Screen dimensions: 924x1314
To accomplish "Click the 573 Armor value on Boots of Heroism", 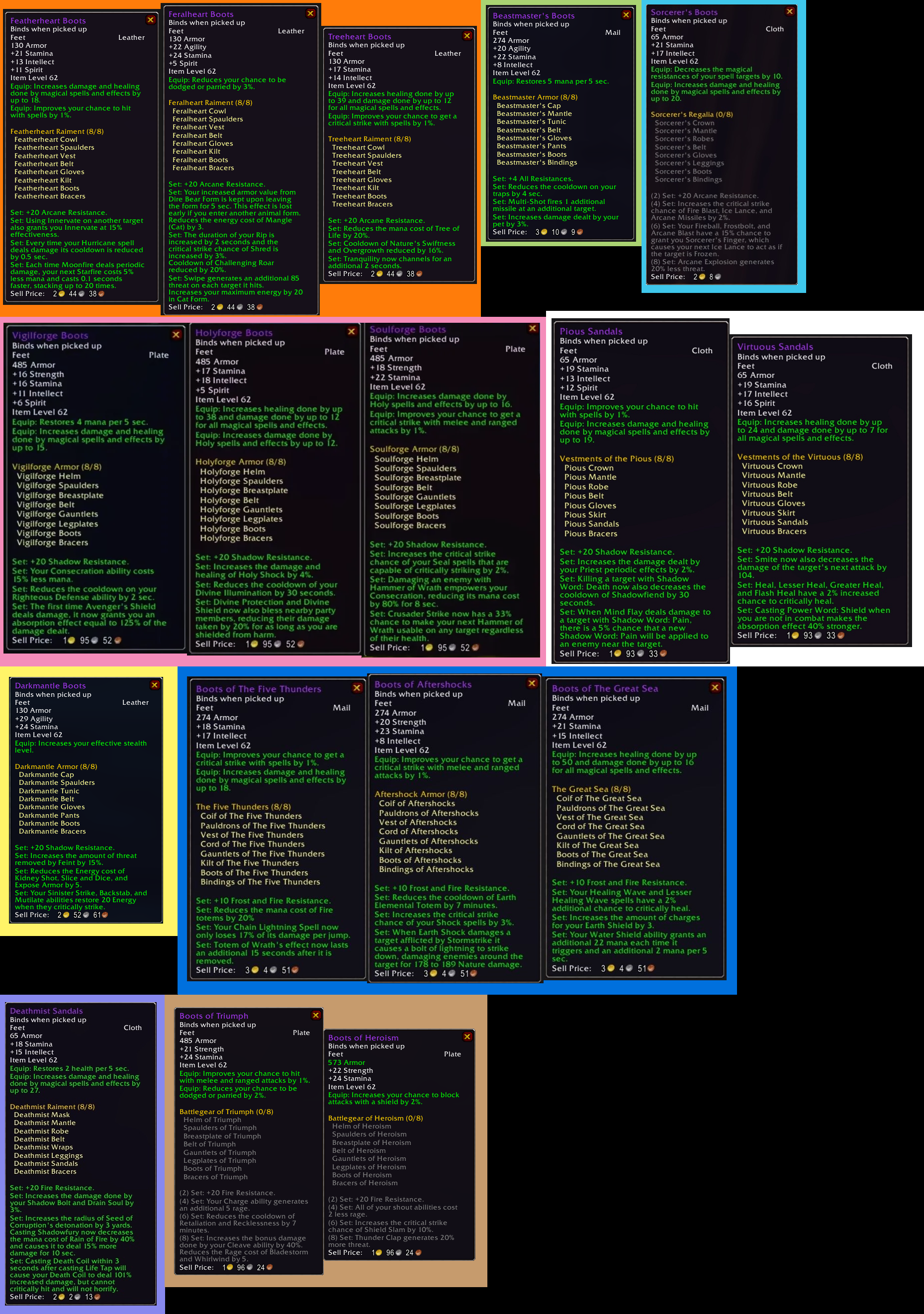I will [346, 1063].
